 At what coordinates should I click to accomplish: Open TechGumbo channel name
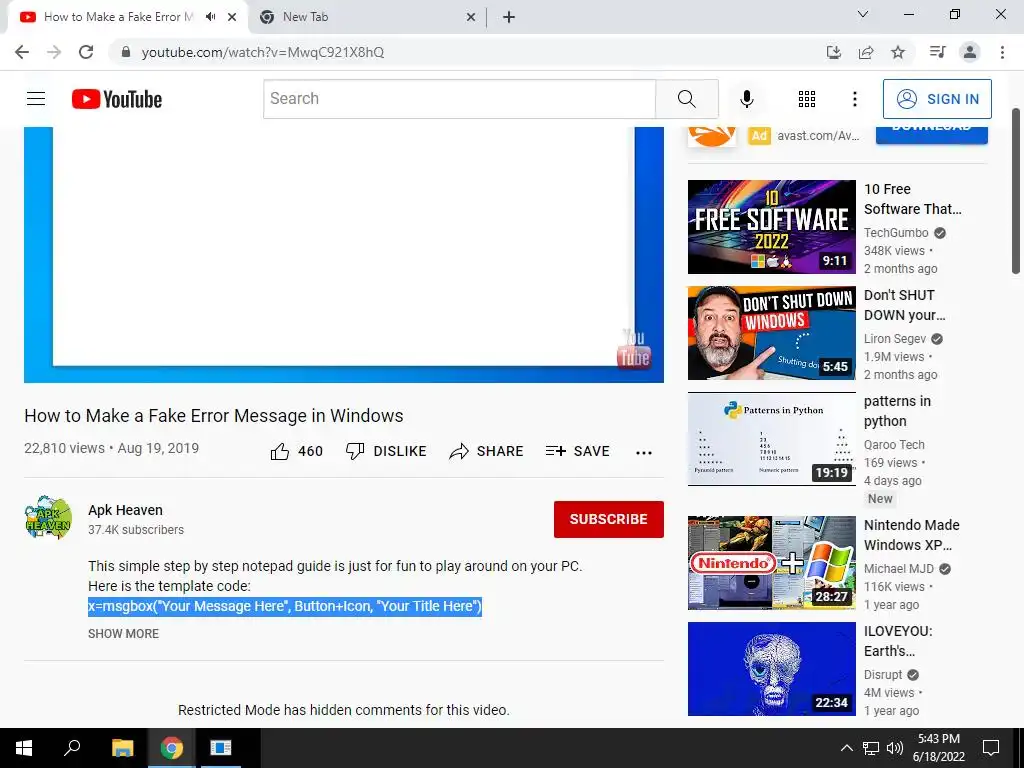pyautogui.click(x=896, y=232)
